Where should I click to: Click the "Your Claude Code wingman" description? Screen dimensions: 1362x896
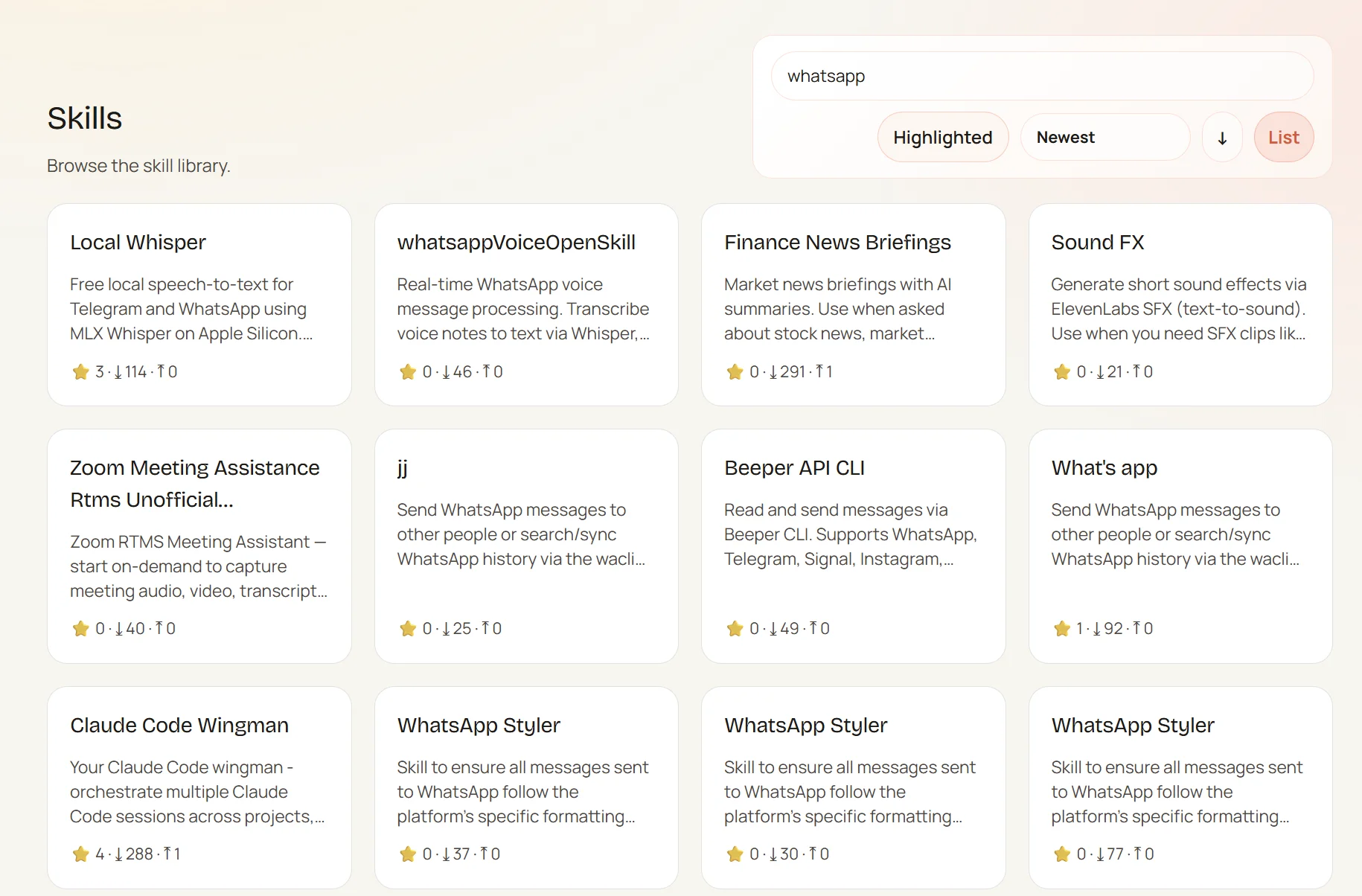point(197,792)
